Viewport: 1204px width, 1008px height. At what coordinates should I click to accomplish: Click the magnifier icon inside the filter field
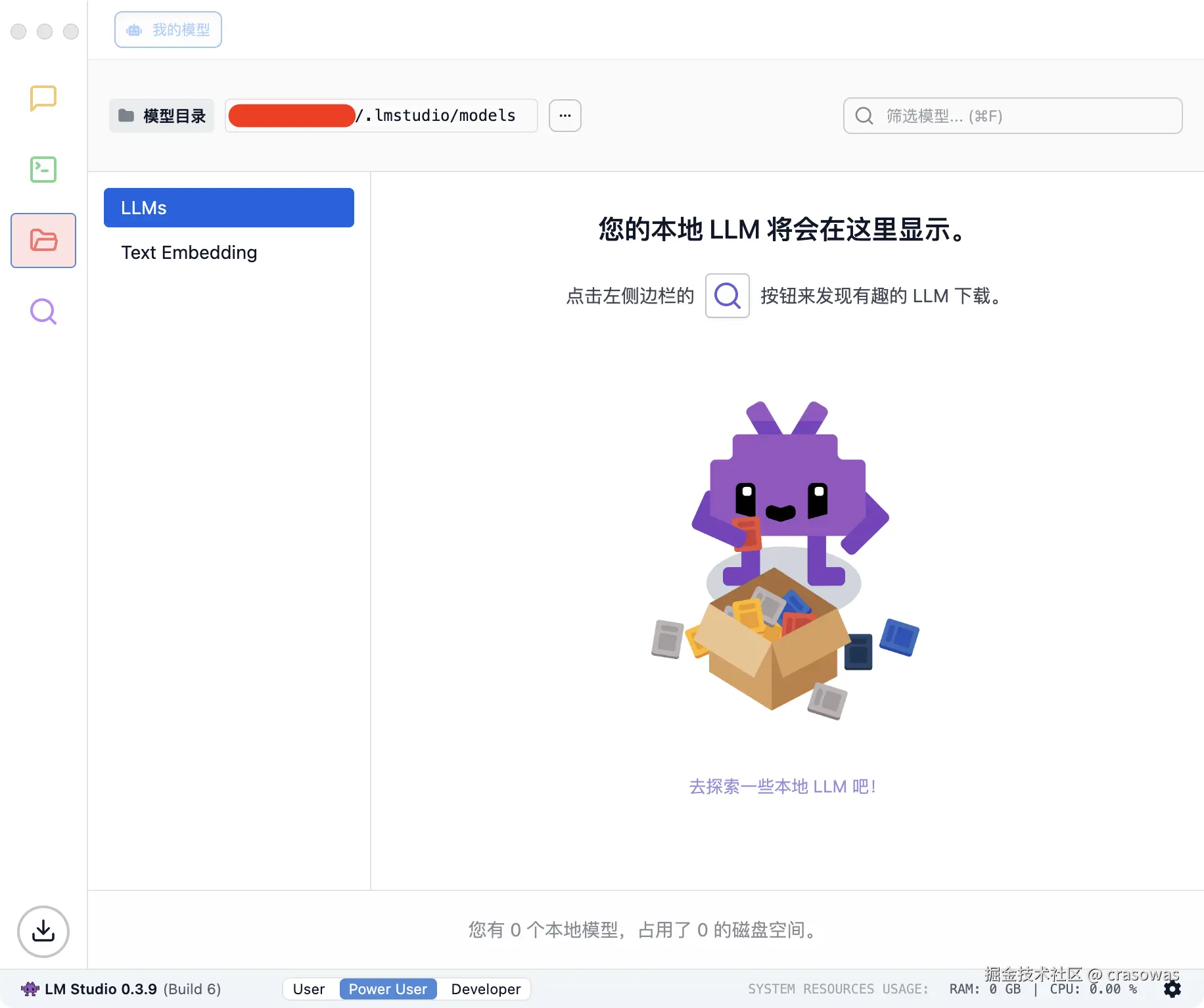(x=863, y=116)
